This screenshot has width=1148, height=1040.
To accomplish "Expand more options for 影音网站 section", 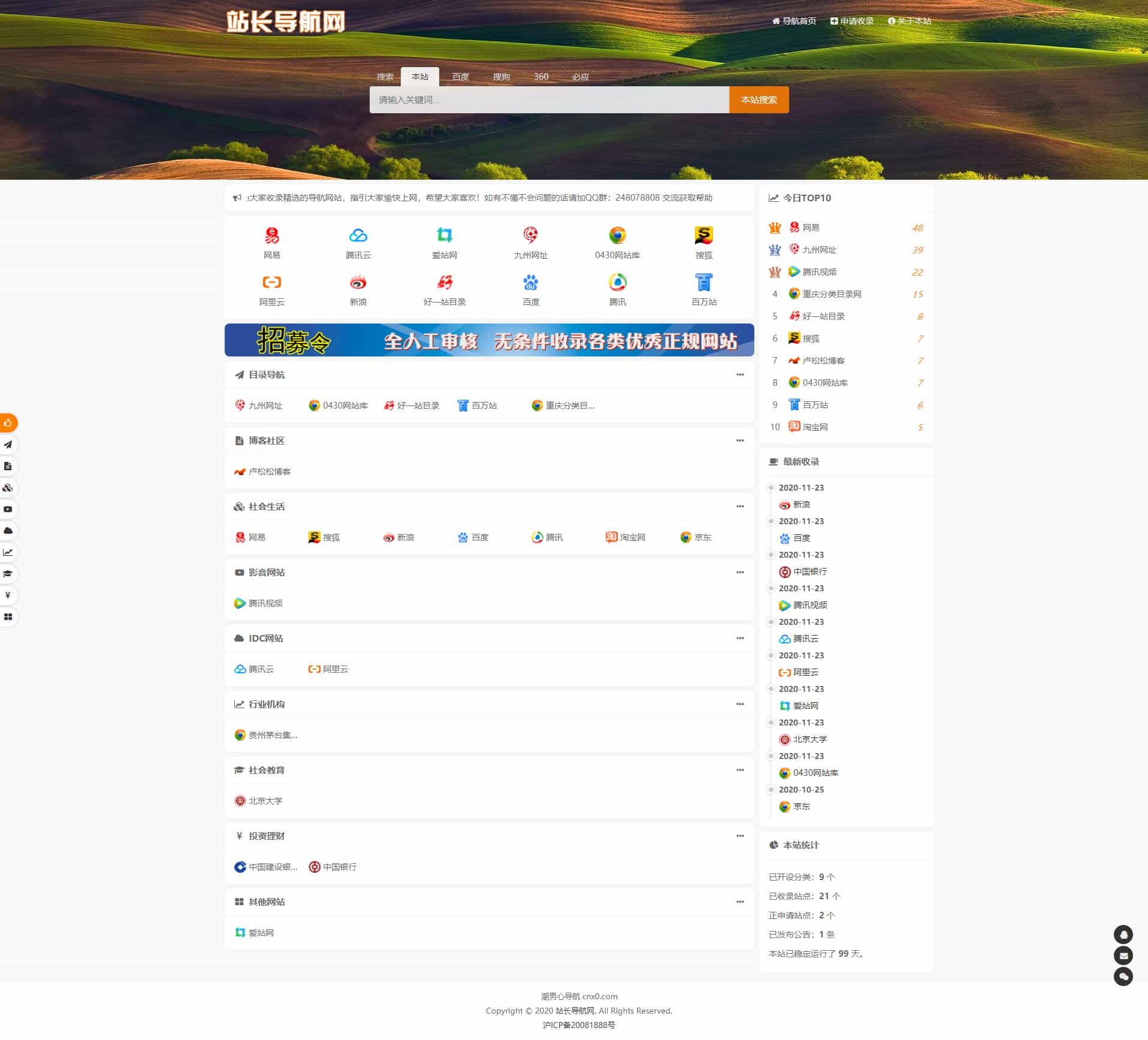I will tap(740, 572).
